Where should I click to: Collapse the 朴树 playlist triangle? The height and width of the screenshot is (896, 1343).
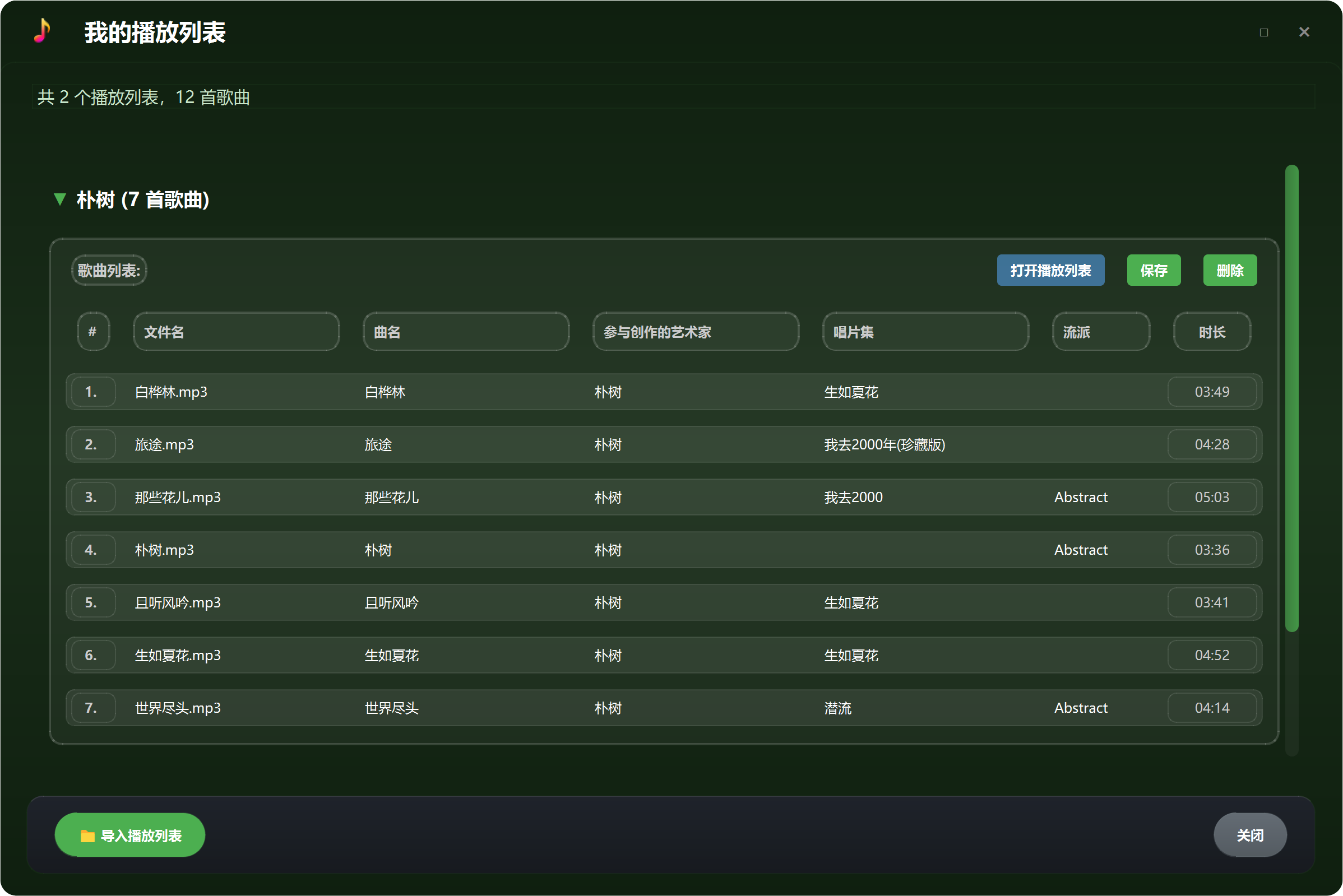(x=59, y=199)
